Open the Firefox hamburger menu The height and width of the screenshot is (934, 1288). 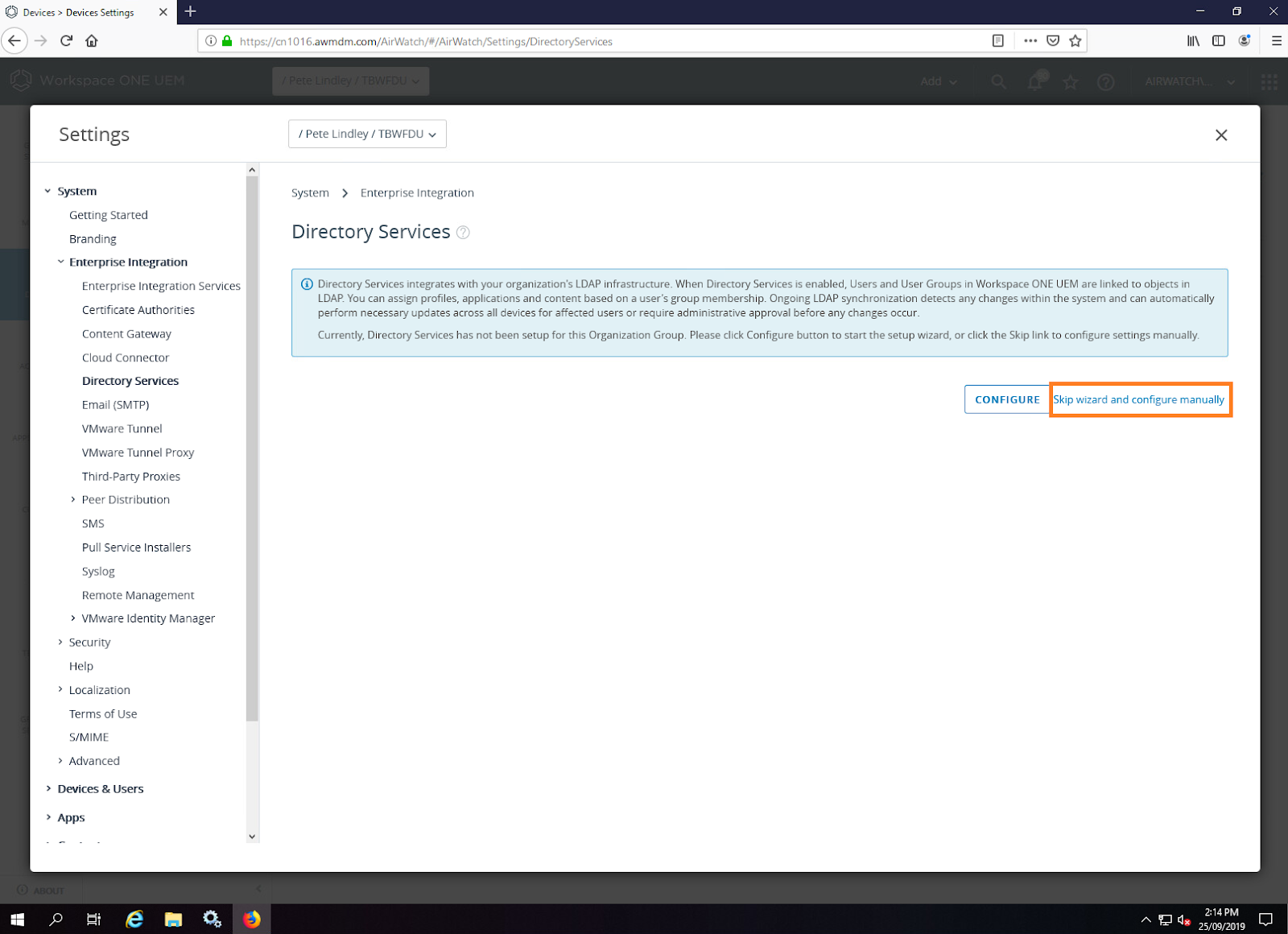[1277, 41]
